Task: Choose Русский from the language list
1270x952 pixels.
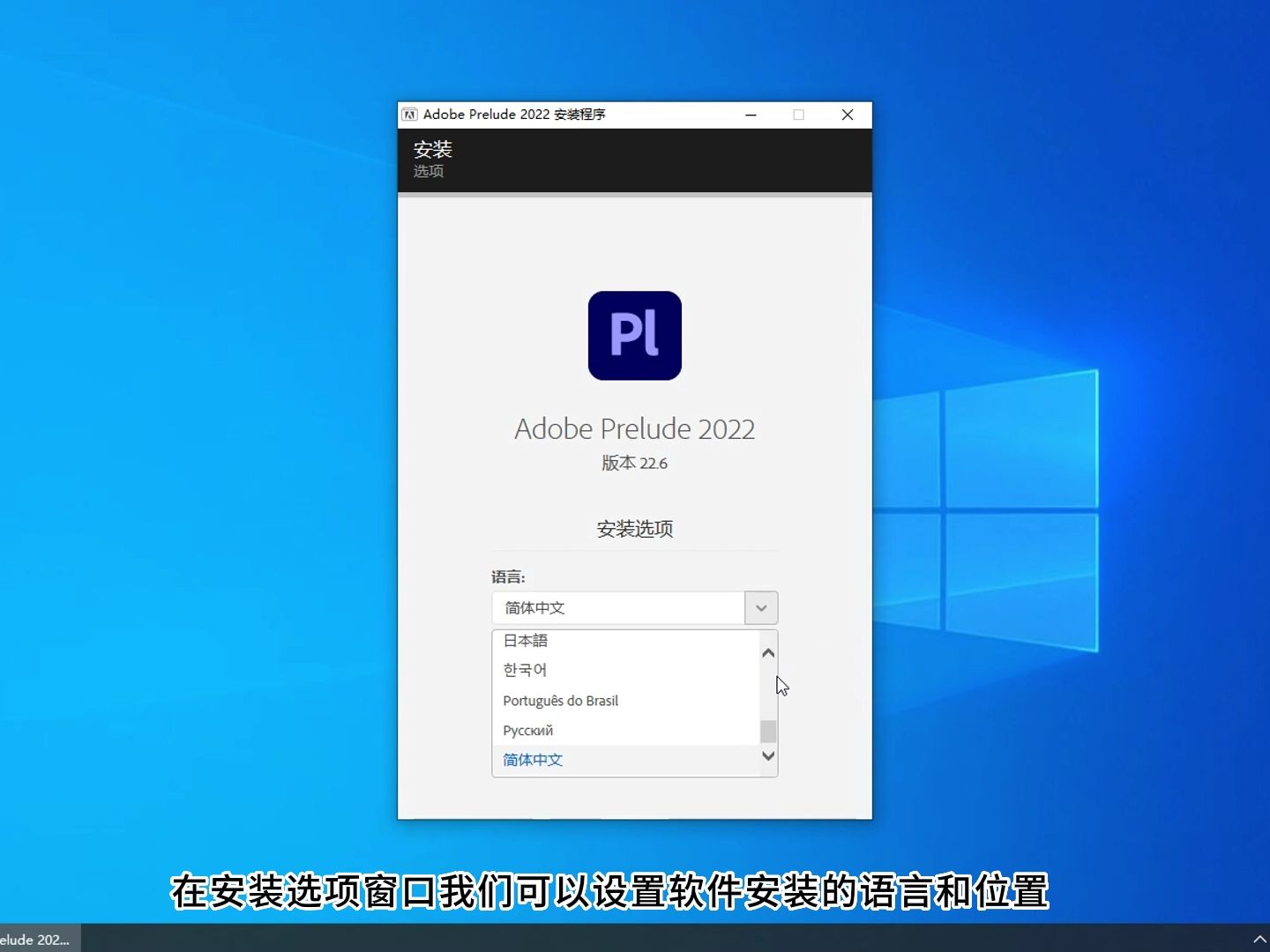Action: (626, 731)
